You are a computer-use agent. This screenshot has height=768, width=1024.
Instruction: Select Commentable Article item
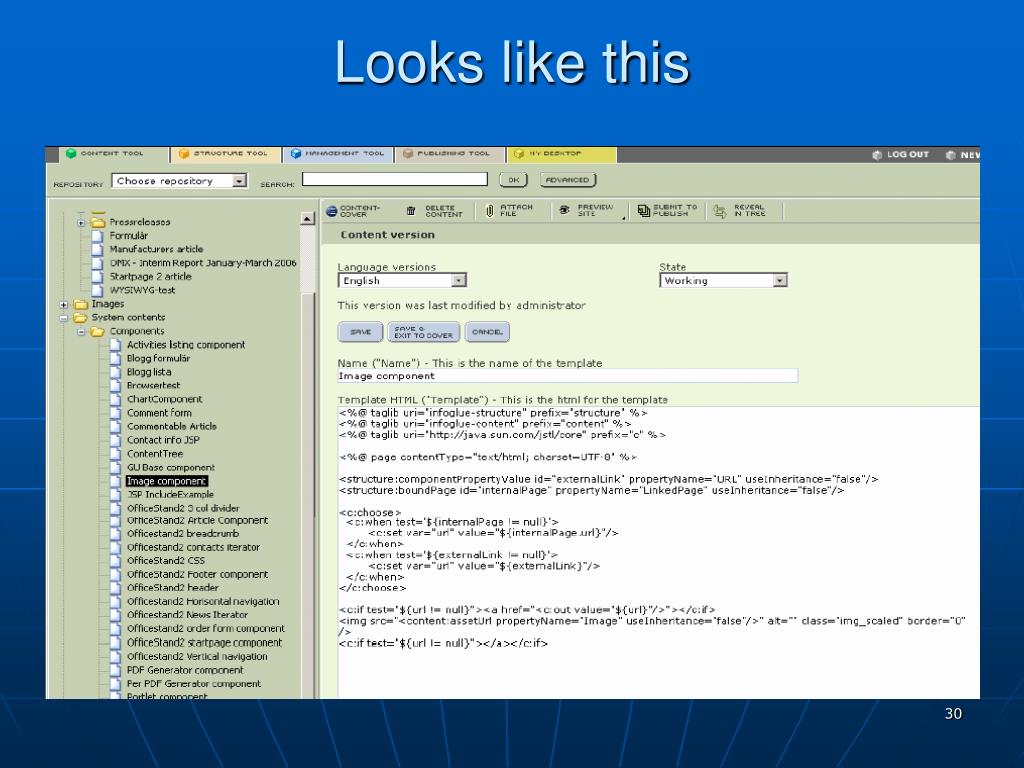172,427
